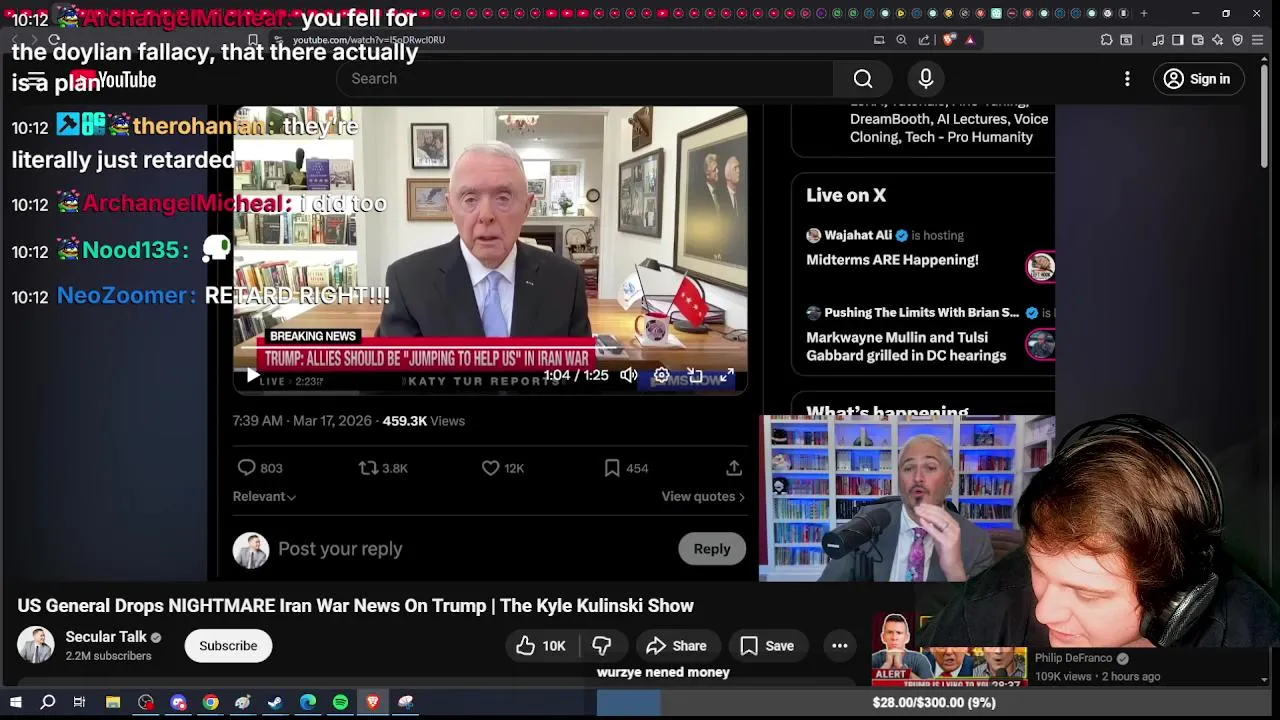Save the video to a playlist
Viewport: 1280px width, 720px height.
click(767, 646)
